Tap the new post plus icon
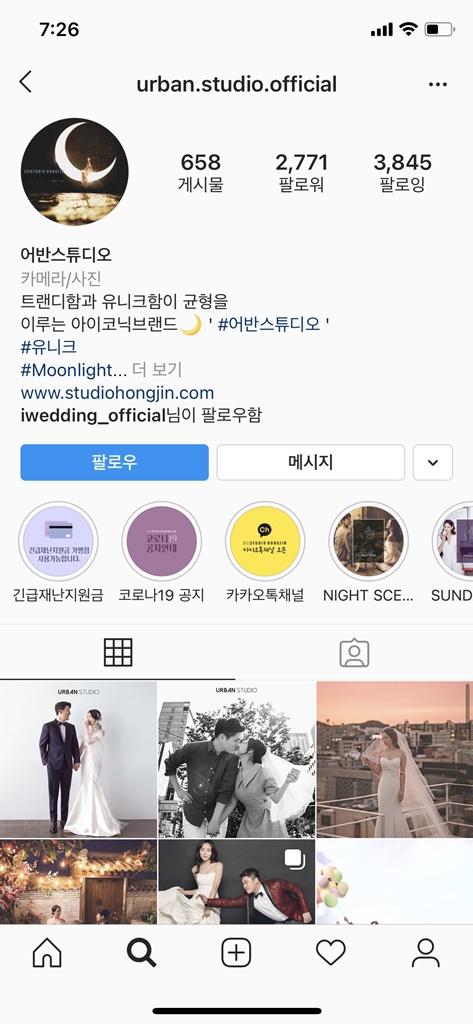The image size is (473, 1024). point(236,953)
